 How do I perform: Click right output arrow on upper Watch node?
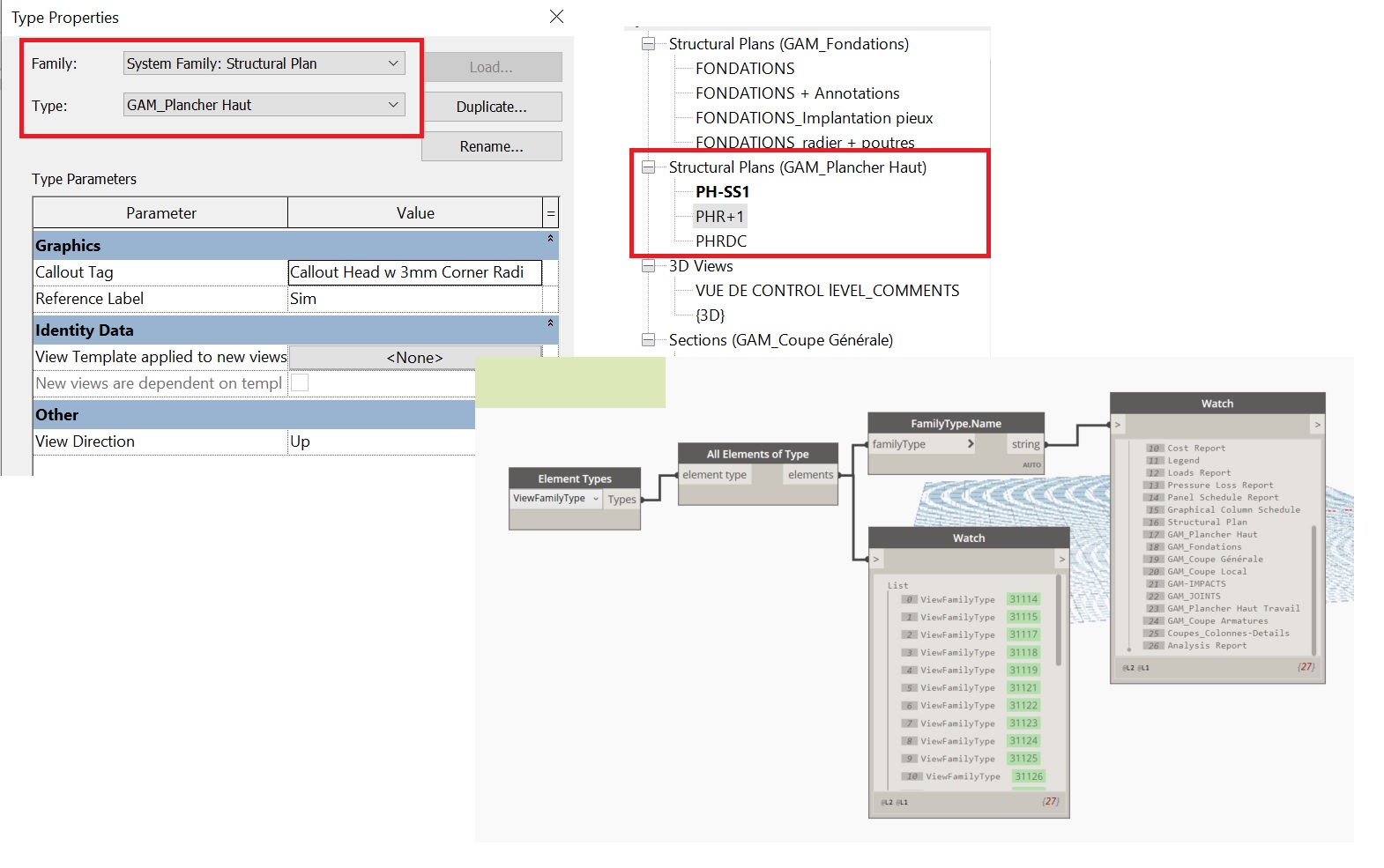pos(1317,425)
